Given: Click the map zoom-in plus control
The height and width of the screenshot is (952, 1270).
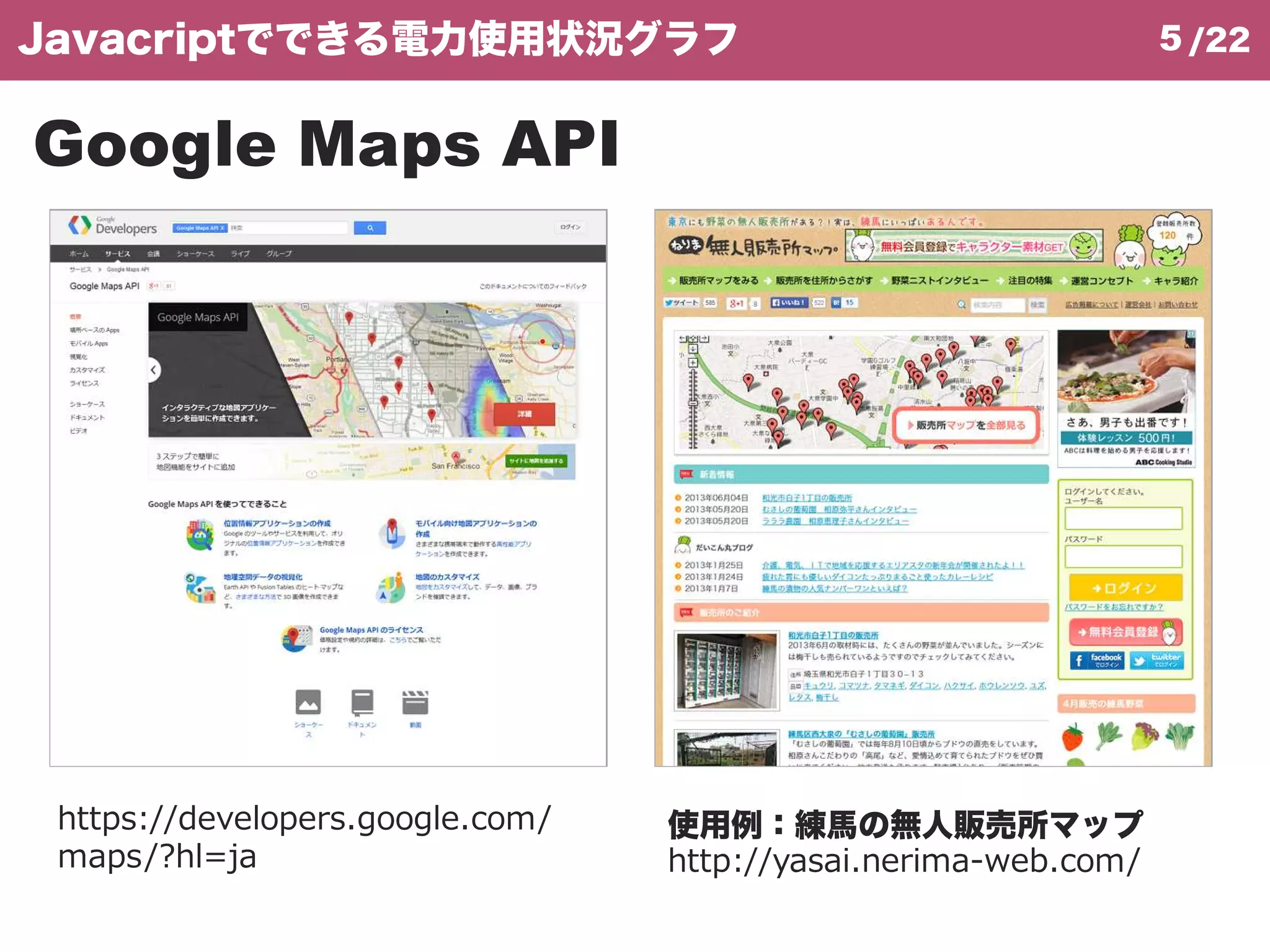Looking at the screenshot, I should tap(693, 363).
